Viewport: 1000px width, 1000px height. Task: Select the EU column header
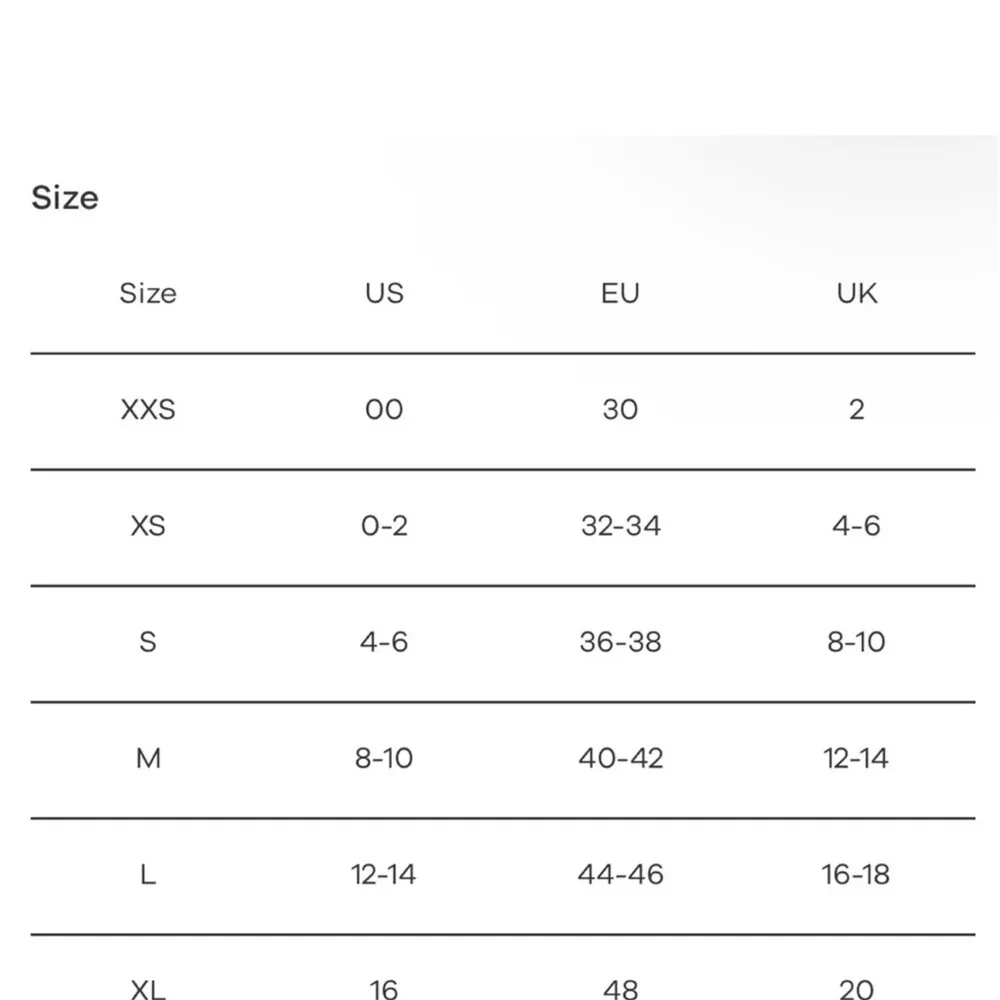point(620,293)
